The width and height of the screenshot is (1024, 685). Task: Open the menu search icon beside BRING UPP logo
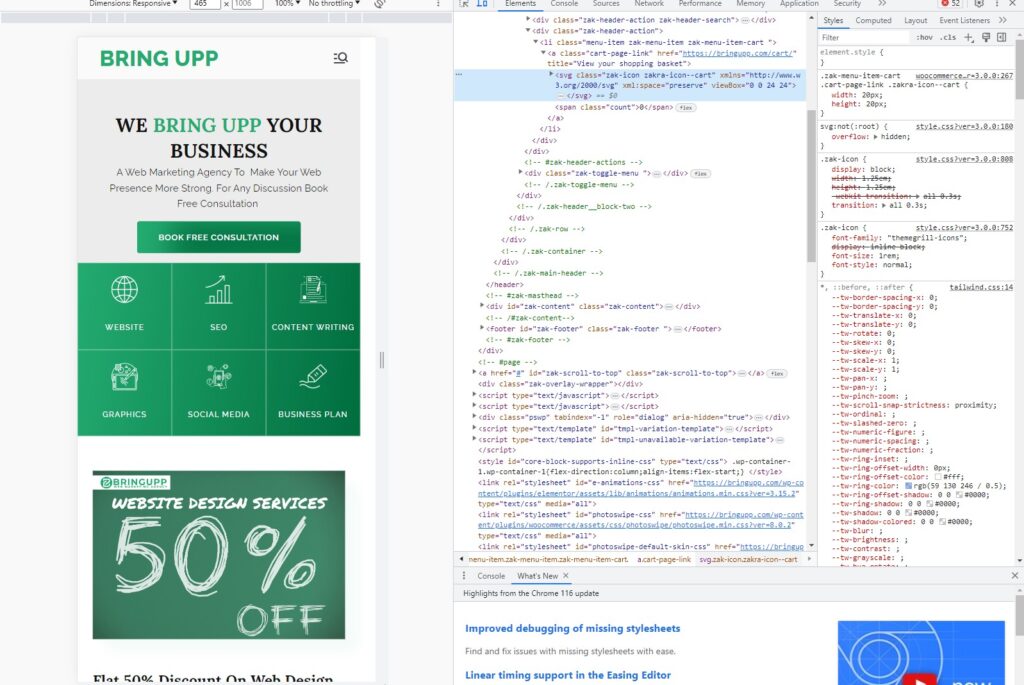[x=341, y=58]
